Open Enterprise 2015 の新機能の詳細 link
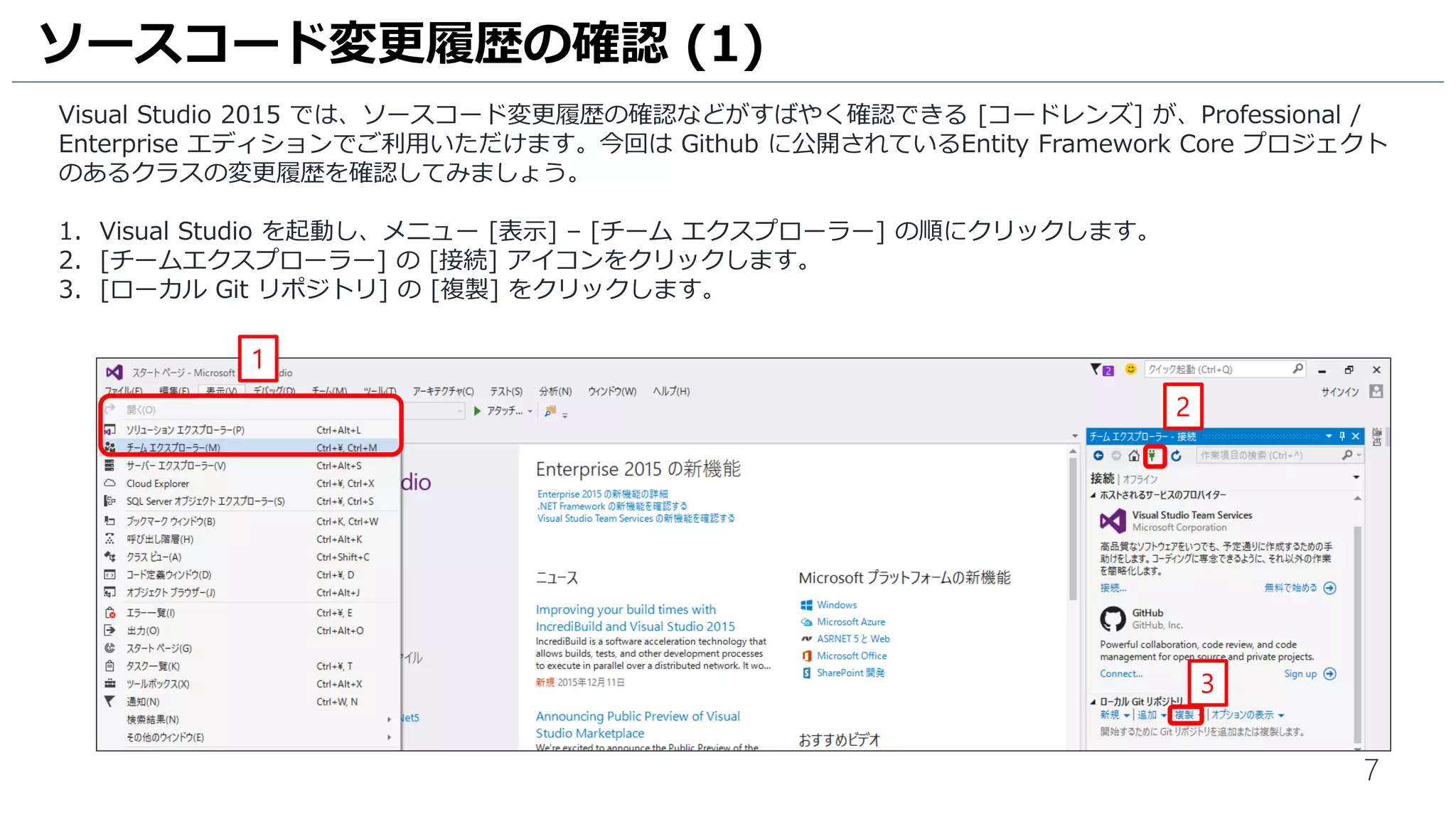This screenshot has width=1456, height=819. tap(602, 494)
